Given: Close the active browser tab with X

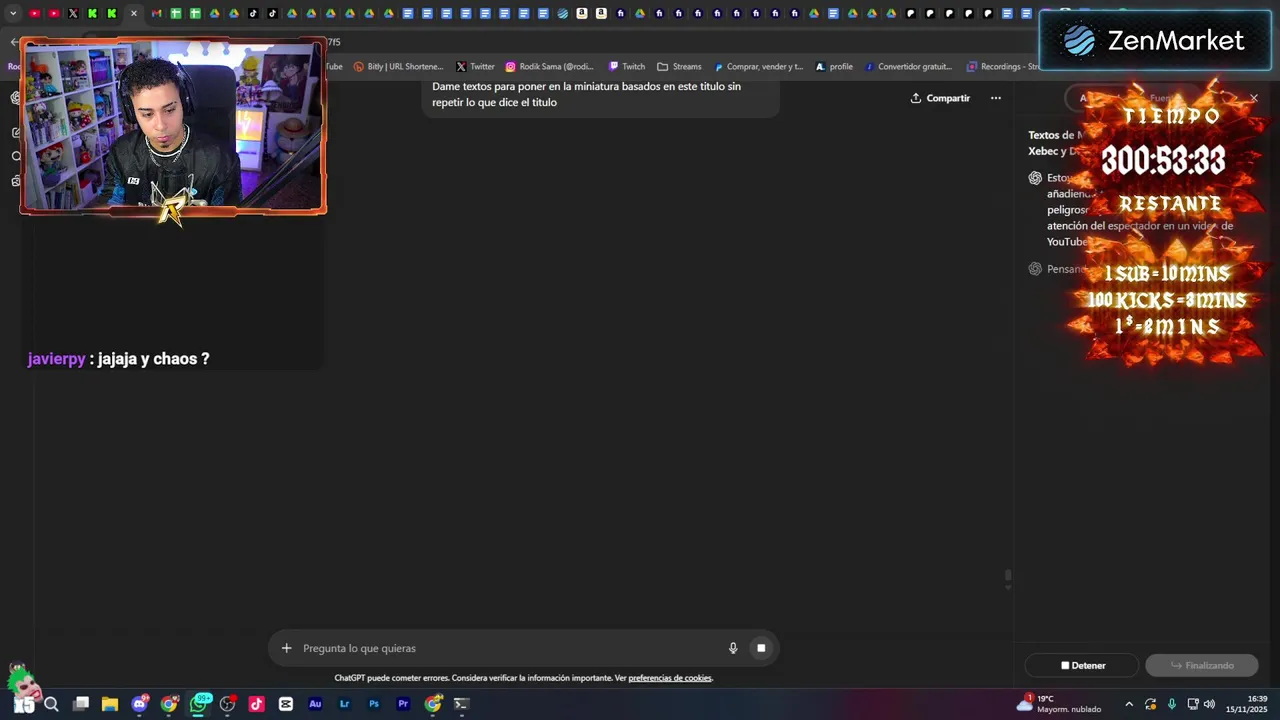Looking at the screenshot, I should coord(133,13).
